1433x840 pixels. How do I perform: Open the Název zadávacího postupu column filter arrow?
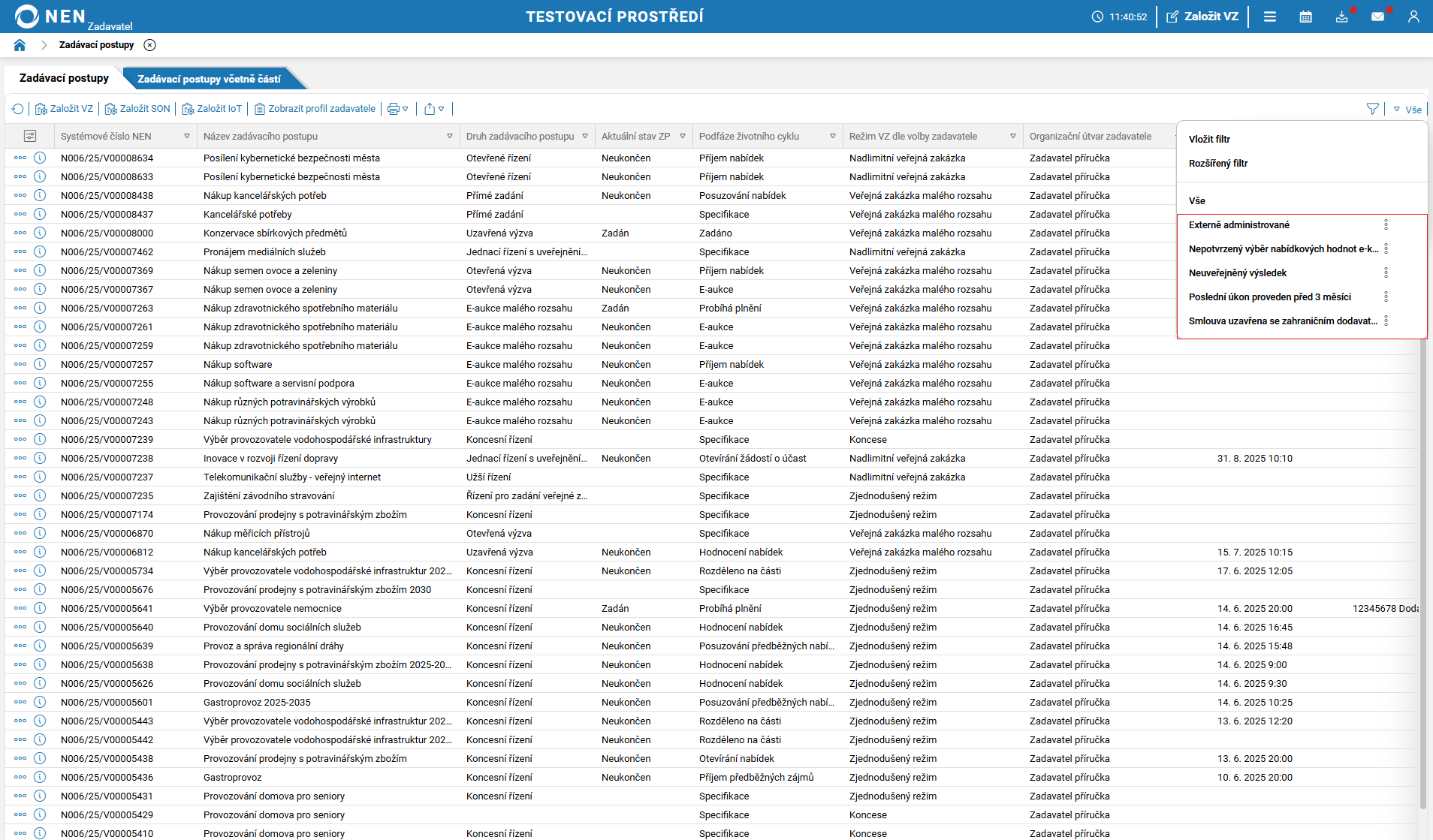click(x=450, y=136)
